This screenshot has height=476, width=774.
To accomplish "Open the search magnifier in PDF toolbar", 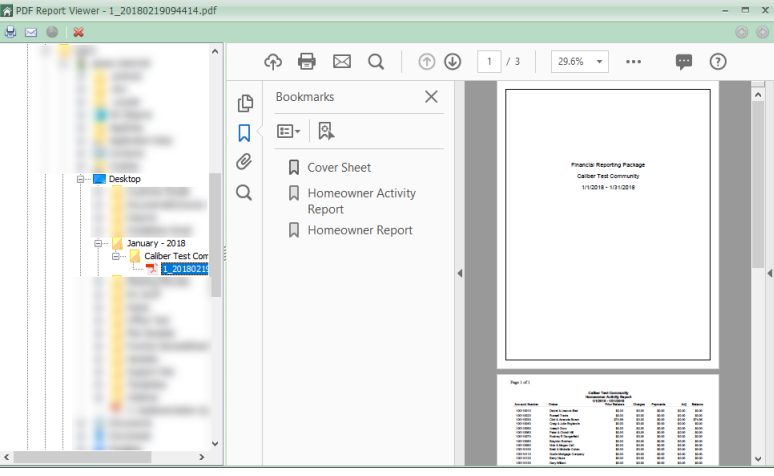I will pyautogui.click(x=376, y=62).
